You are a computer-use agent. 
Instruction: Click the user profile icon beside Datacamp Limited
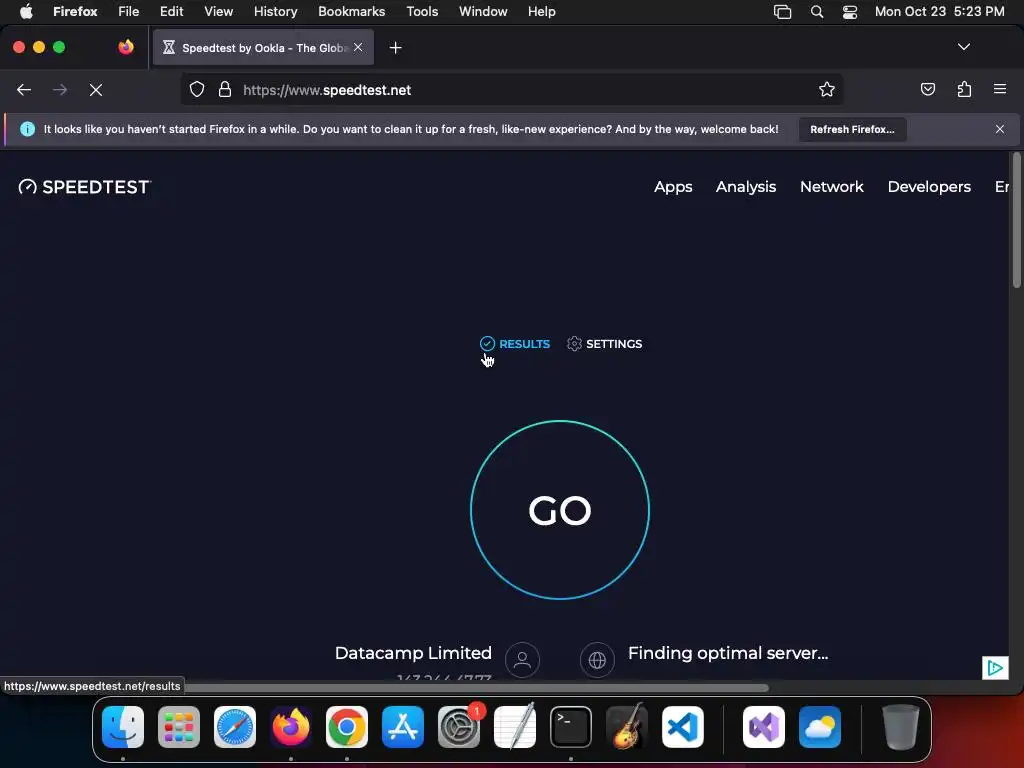[522, 660]
